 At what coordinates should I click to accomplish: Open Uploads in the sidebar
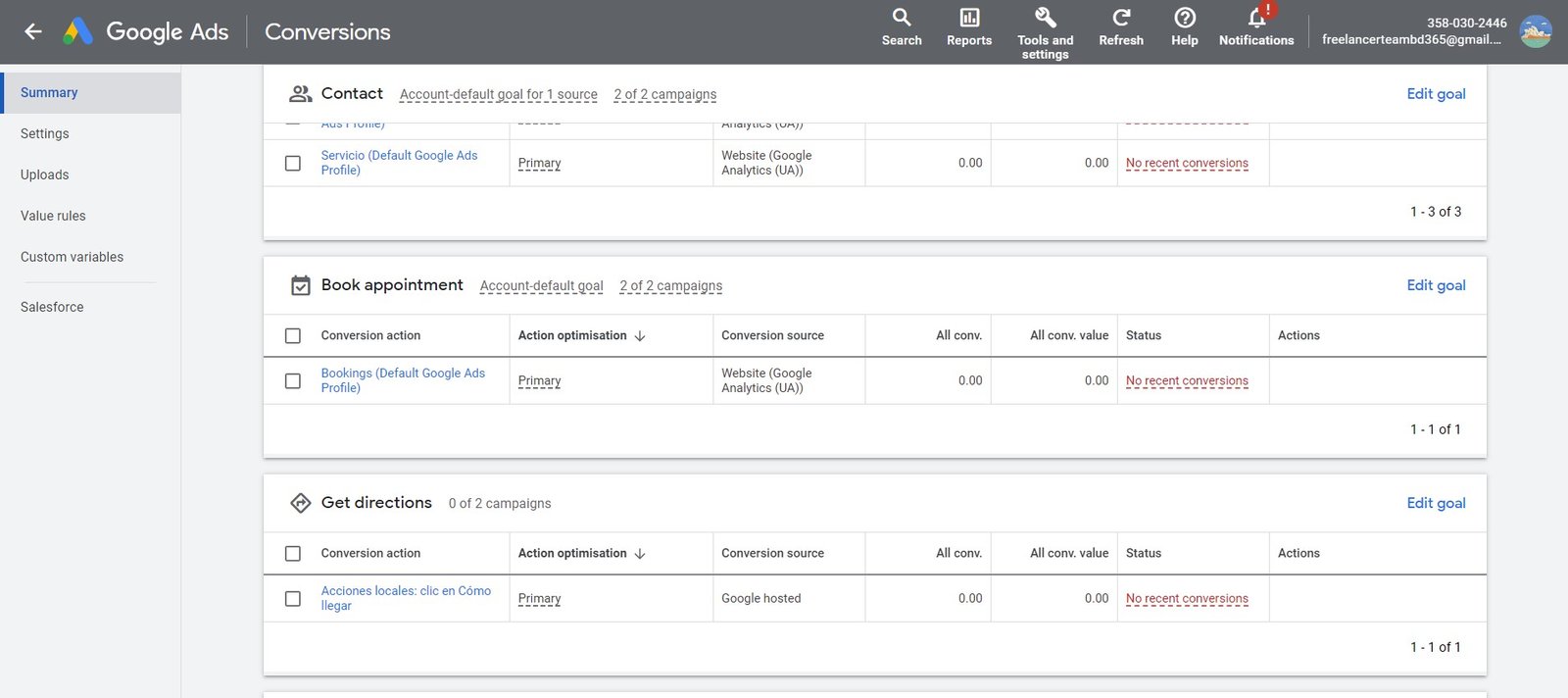coord(45,174)
